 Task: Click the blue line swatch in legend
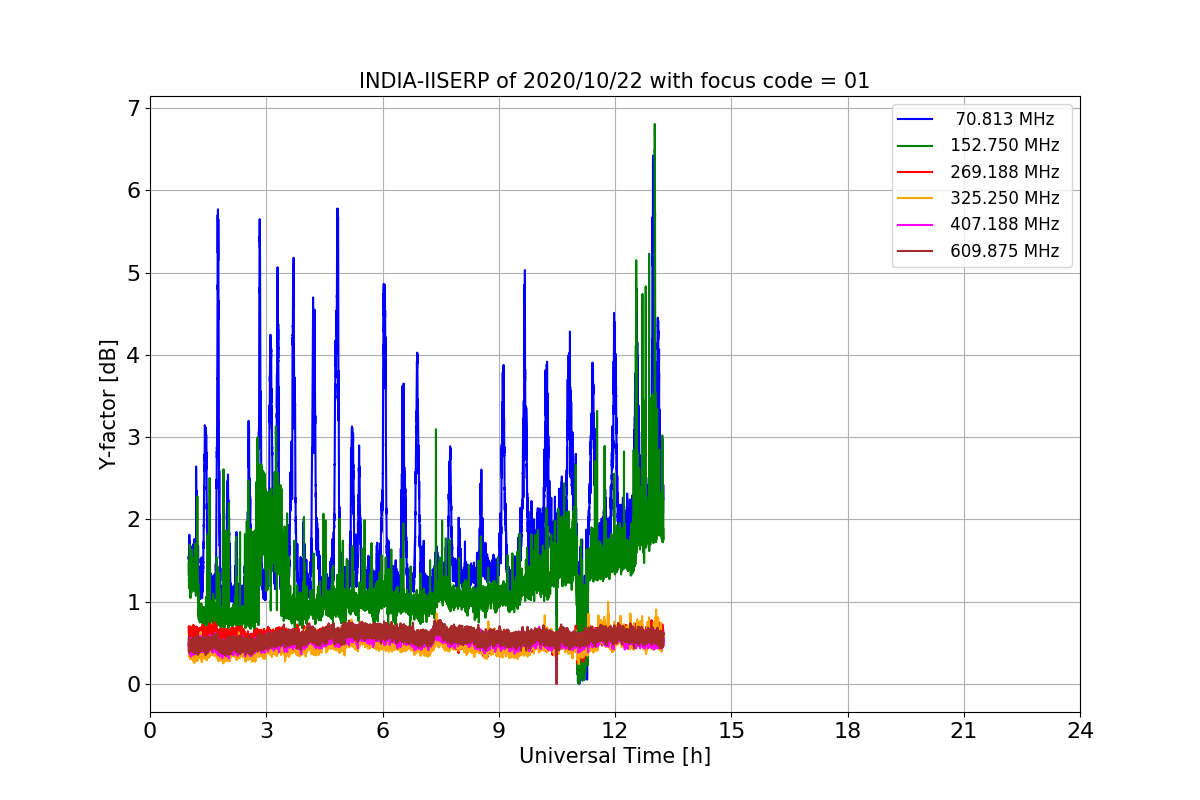(915, 120)
